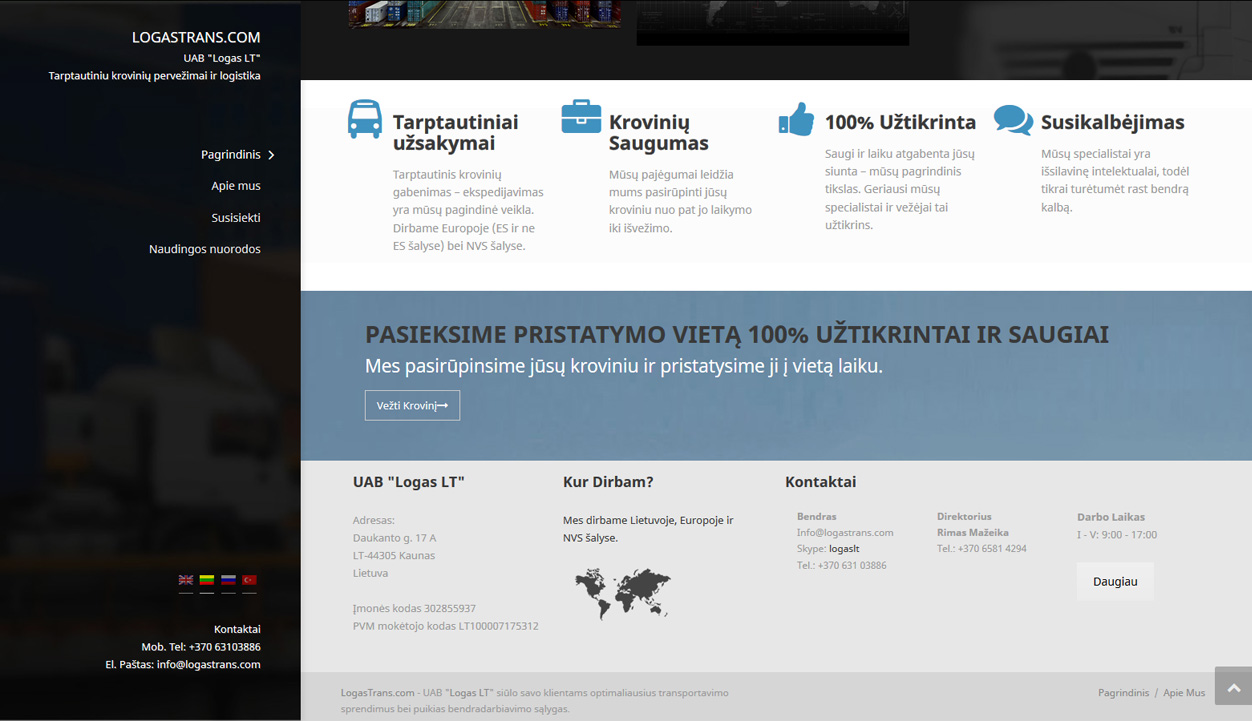Click the PASIEKSIME PRISTATYMO VIETĄ banner headline

737,334
